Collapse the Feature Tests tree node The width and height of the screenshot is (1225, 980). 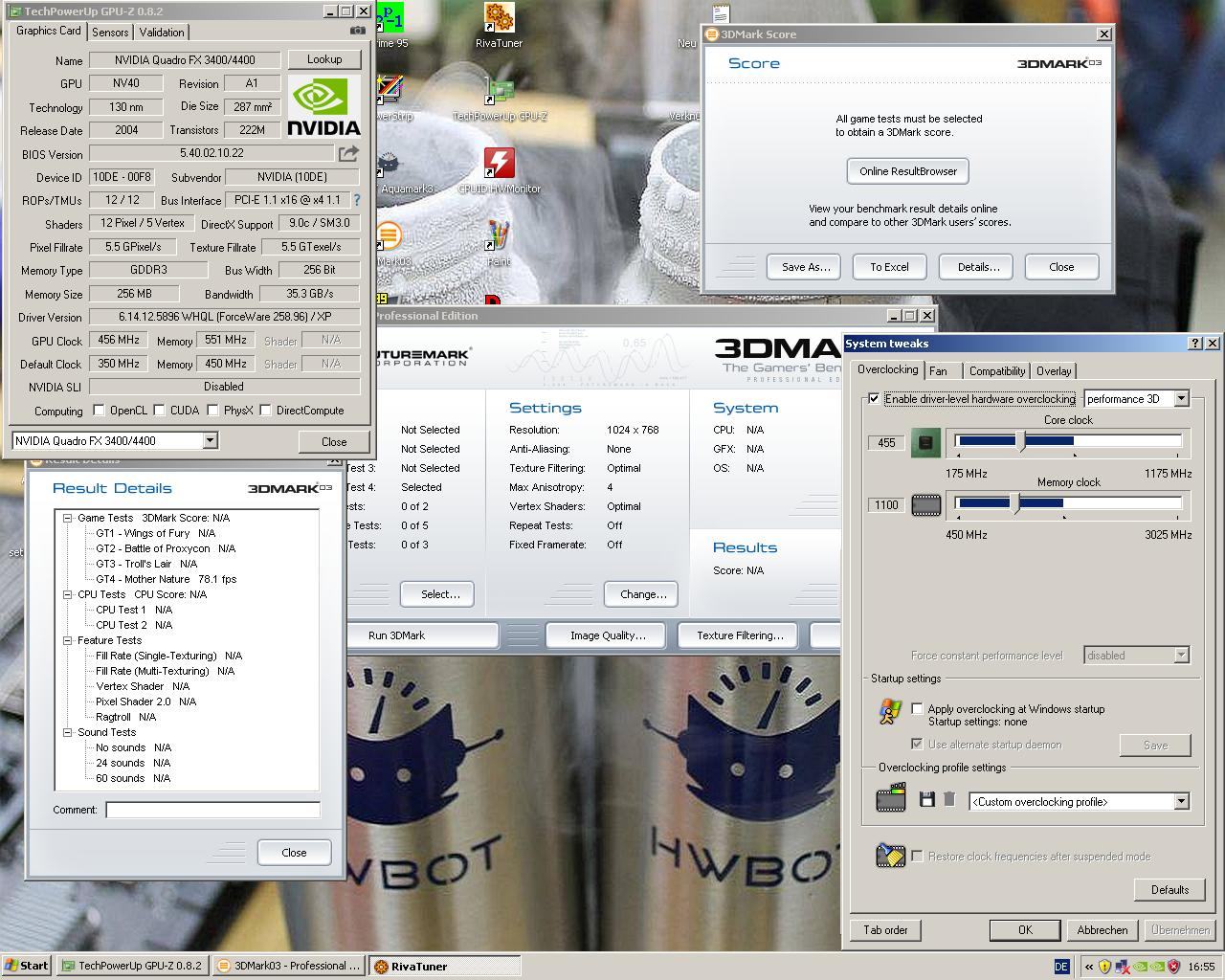click(68, 640)
